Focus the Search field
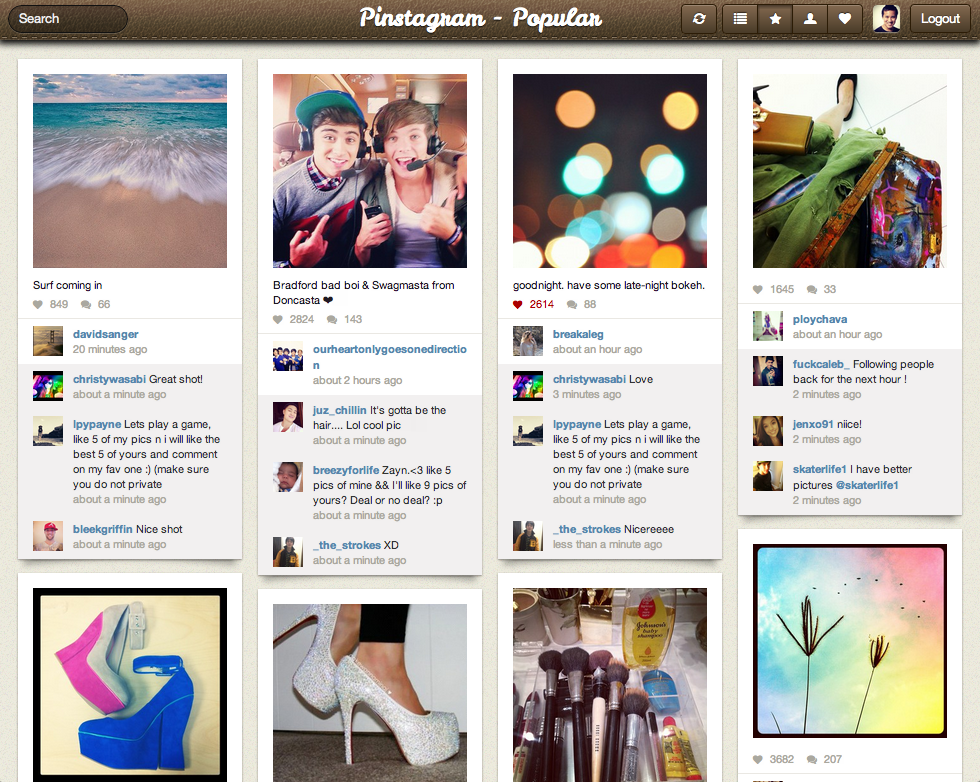 [68, 19]
